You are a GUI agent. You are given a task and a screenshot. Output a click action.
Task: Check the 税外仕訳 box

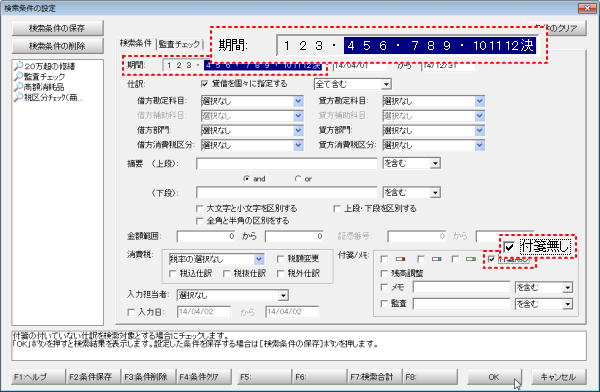pyautogui.click(x=280, y=274)
